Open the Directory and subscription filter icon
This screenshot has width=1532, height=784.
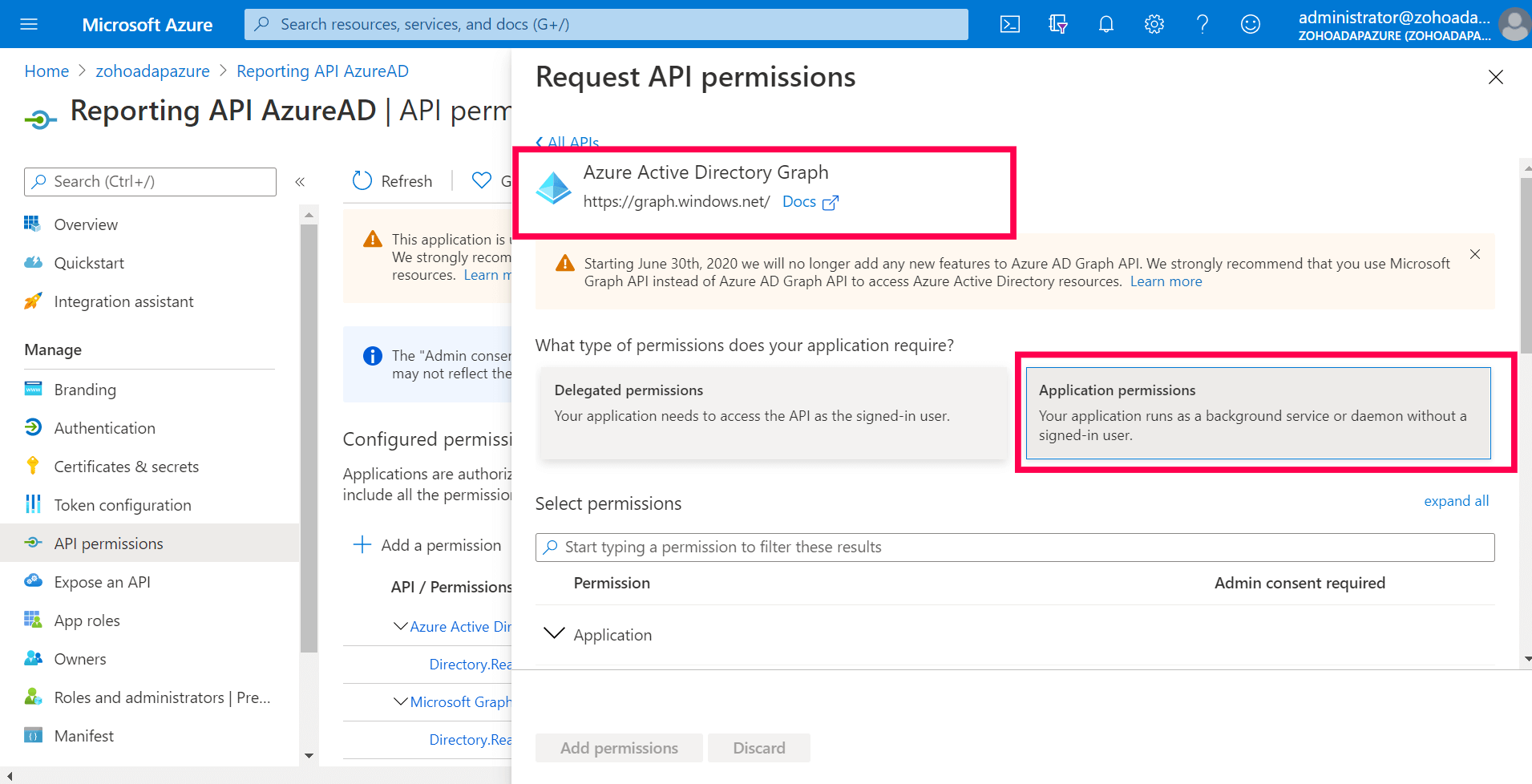pos(1058,24)
